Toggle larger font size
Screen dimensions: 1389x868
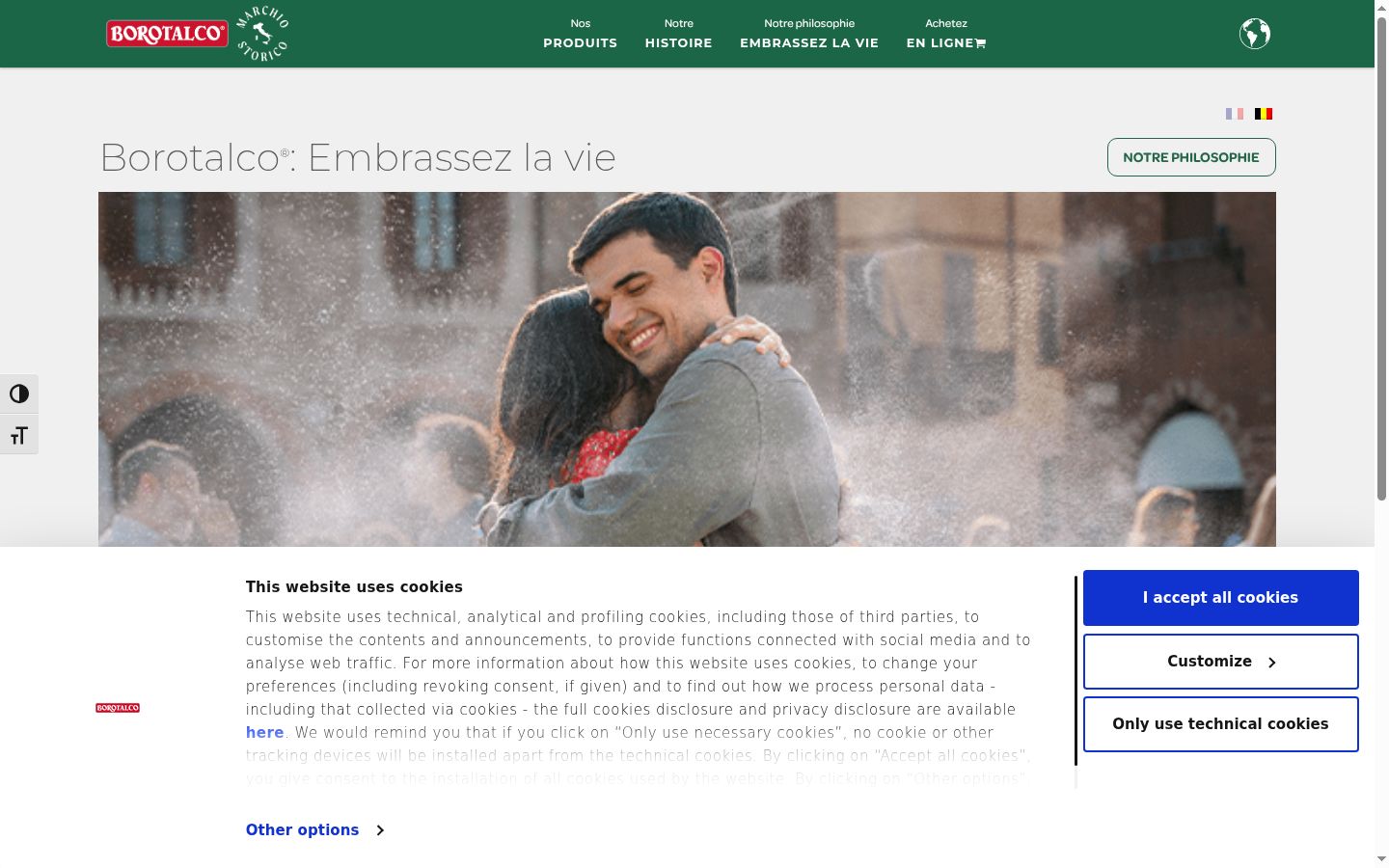click(19, 435)
